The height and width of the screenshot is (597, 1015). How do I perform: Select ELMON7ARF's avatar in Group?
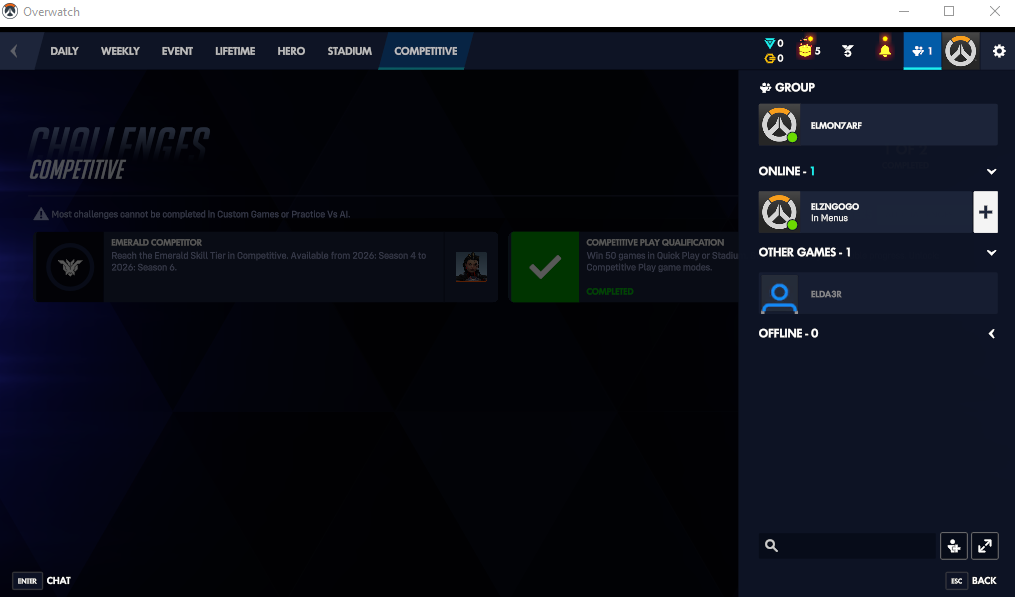click(x=779, y=125)
